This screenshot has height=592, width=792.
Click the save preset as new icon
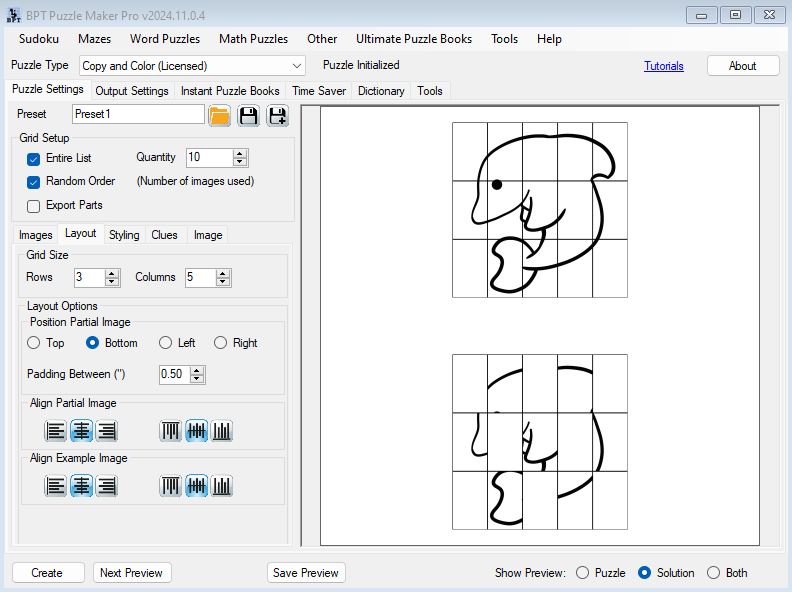tap(277, 116)
